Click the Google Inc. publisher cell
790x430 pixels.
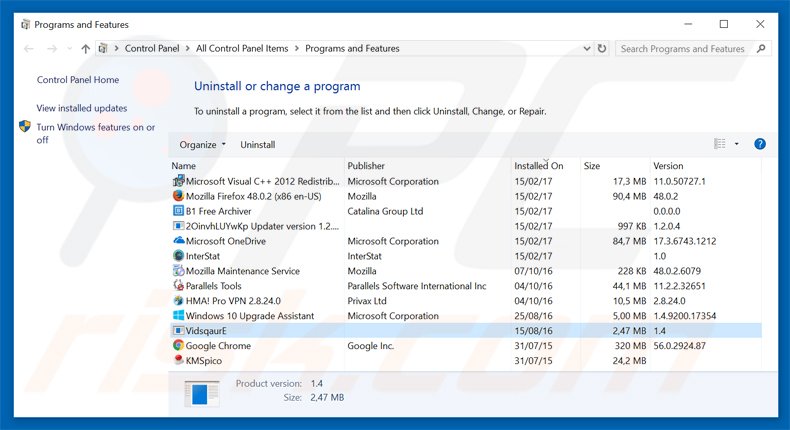pyautogui.click(x=370, y=346)
